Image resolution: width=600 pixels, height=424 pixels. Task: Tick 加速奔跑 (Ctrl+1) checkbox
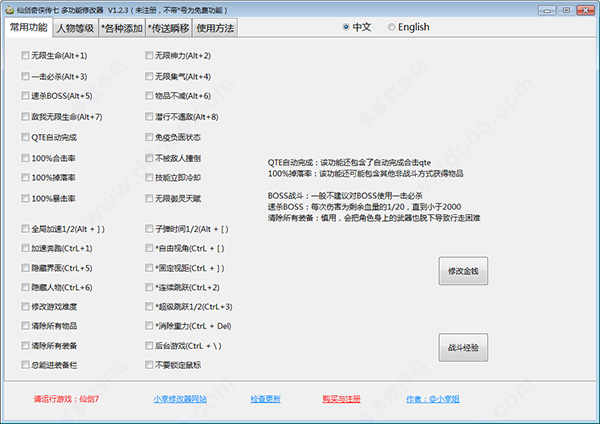coord(25,248)
